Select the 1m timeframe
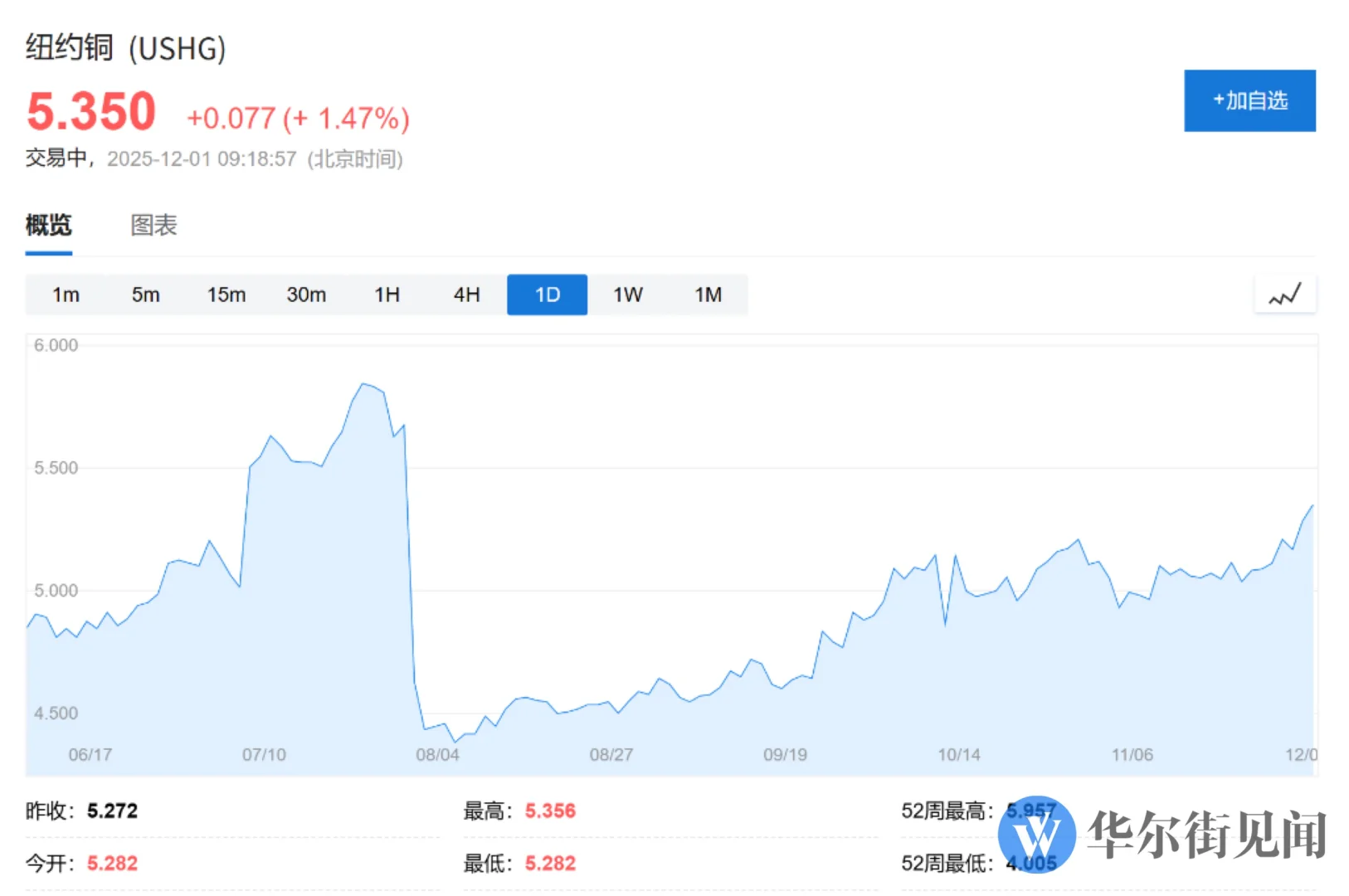Screen dimensions: 1349x896 tap(66, 295)
